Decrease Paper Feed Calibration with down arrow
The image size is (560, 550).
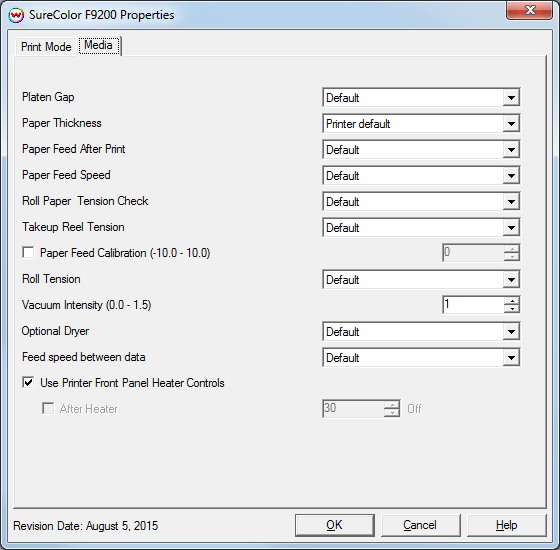coord(512,257)
